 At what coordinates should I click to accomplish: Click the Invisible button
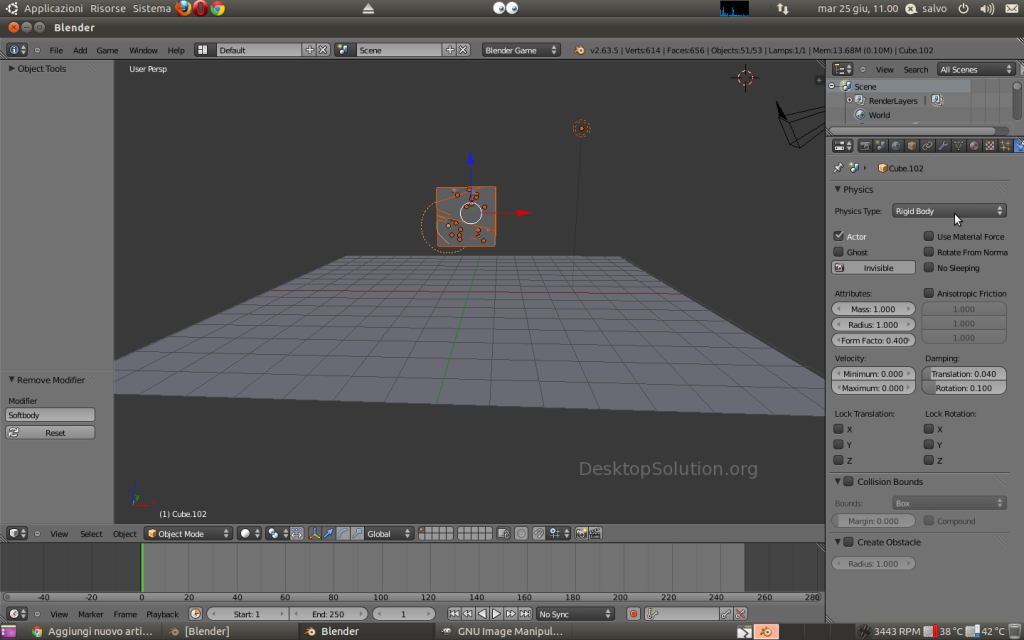(874, 268)
